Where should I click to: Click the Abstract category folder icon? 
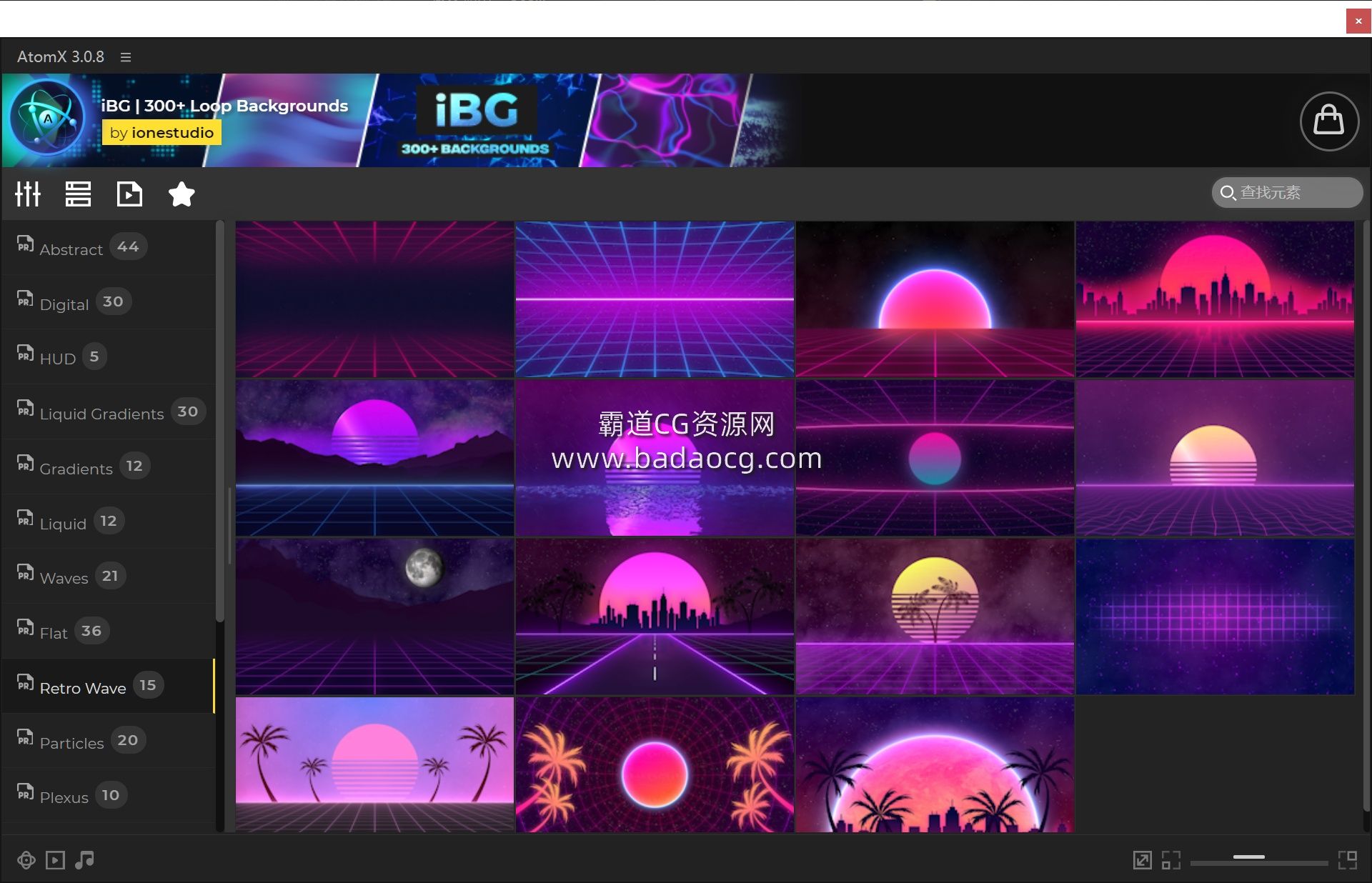[x=25, y=244]
